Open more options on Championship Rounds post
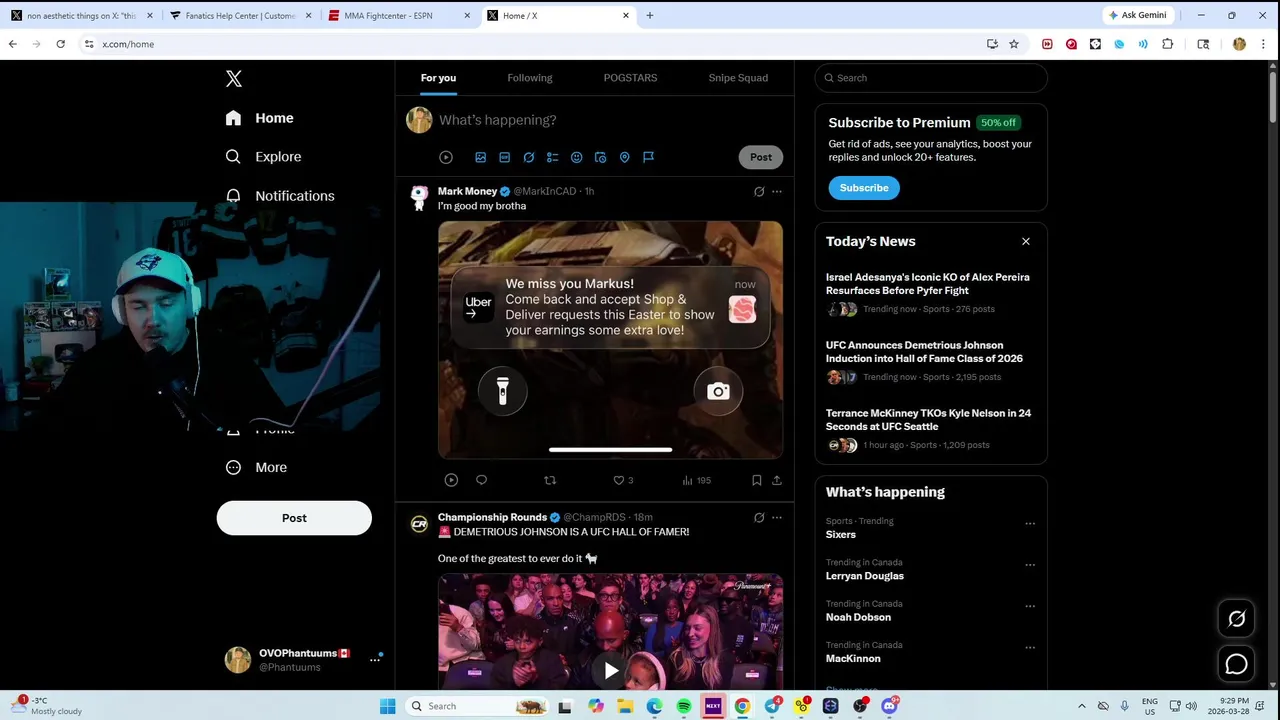Viewport: 1280px width, 720px height. 777,518
